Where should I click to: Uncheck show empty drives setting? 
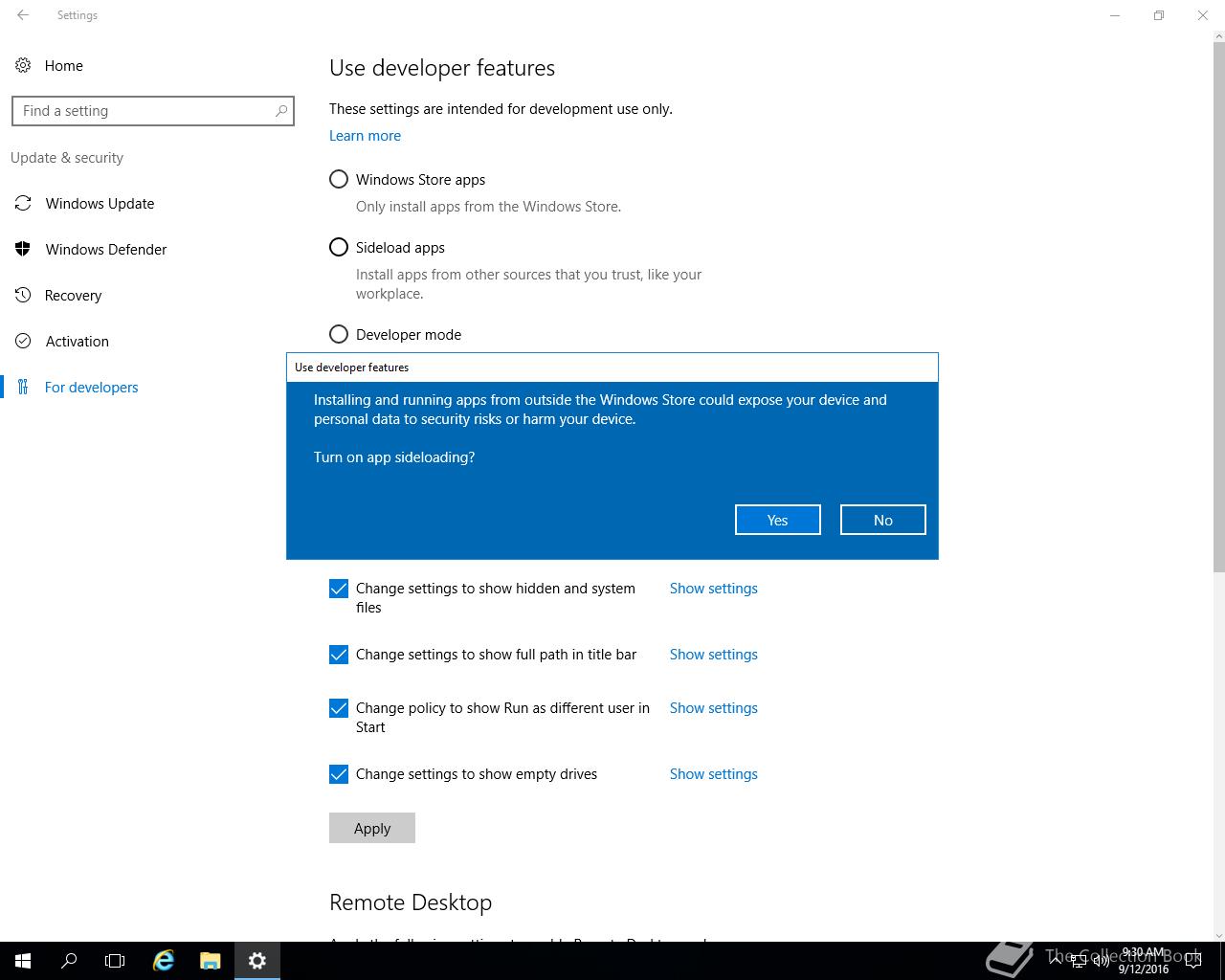click(x=339, y=774)
